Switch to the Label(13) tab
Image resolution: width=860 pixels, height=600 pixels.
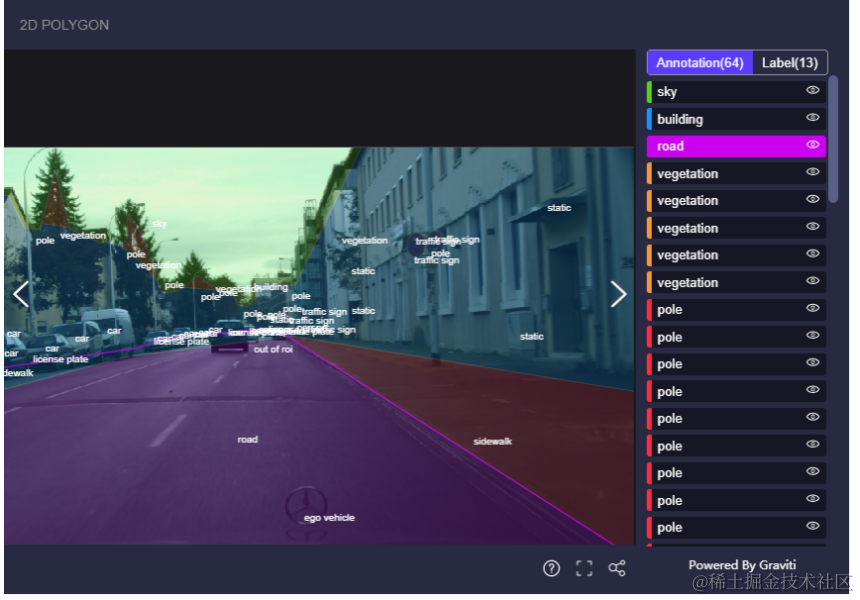click(x=790, y=63)
